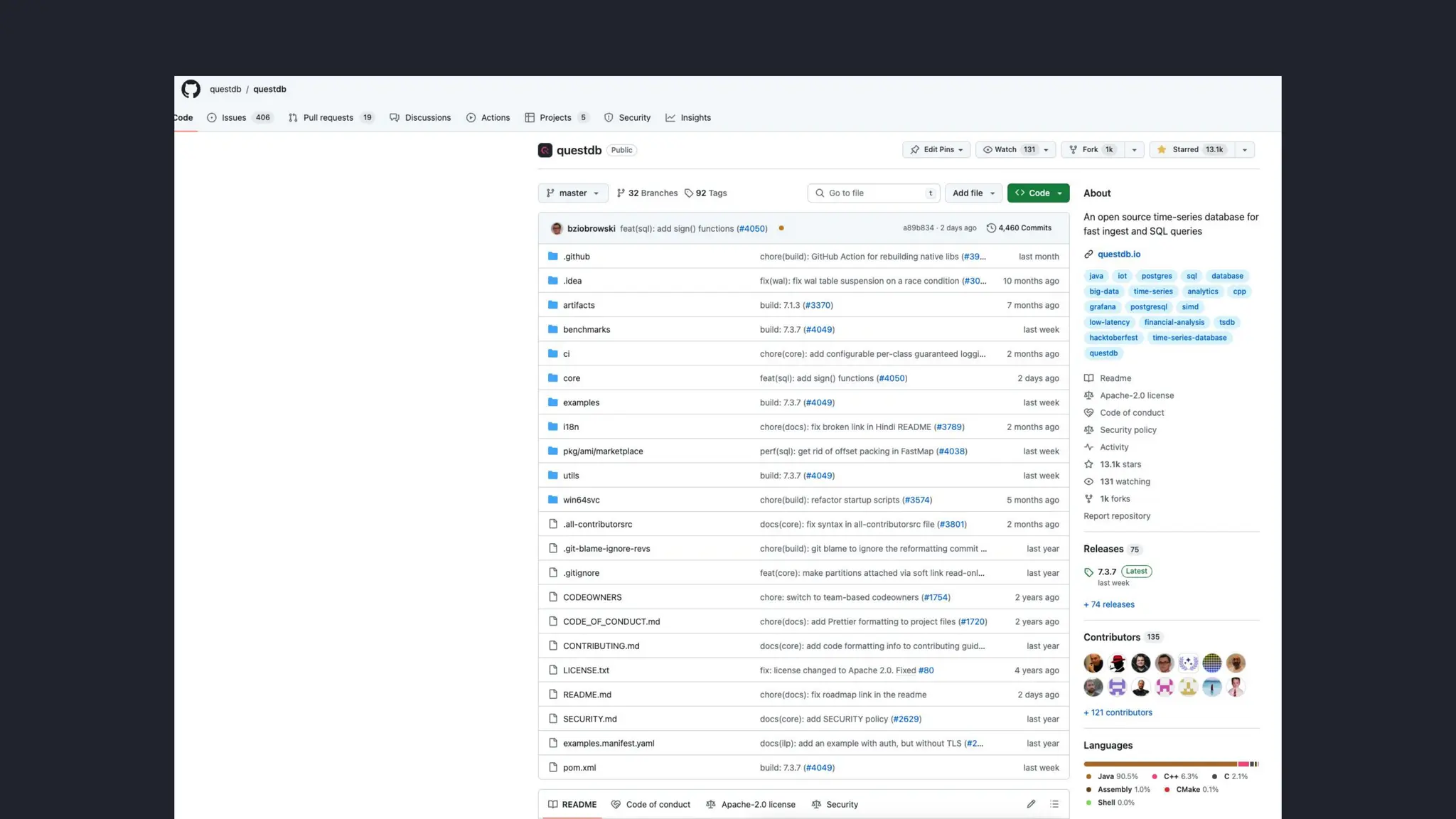Click the + 121 contributors link

pos(1118,712)
